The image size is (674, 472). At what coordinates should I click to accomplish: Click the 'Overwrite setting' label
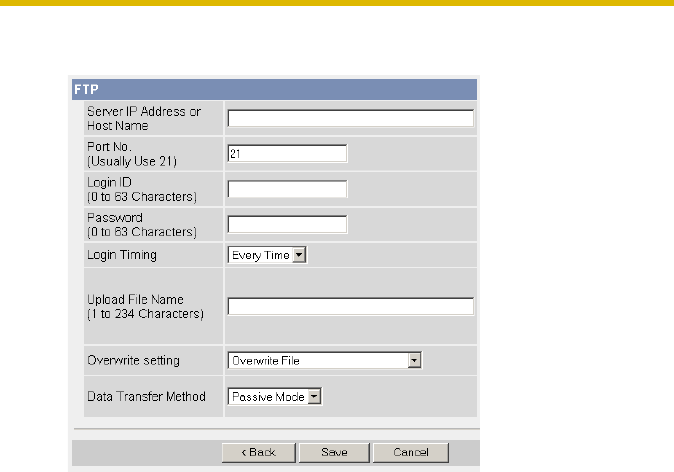pos(133,360)
